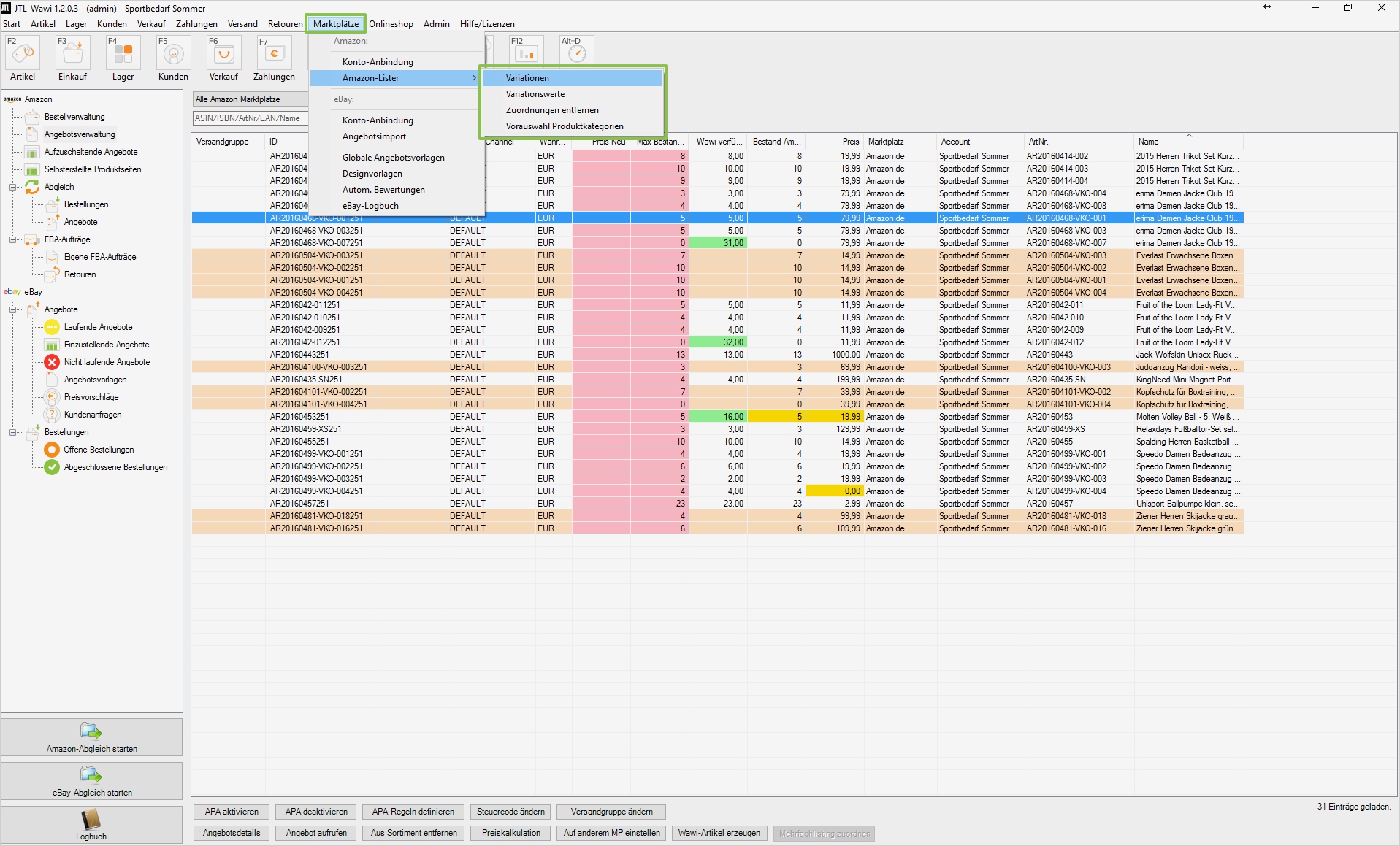Select Zuordnungen entfernen menu entry

click(572, 110)
